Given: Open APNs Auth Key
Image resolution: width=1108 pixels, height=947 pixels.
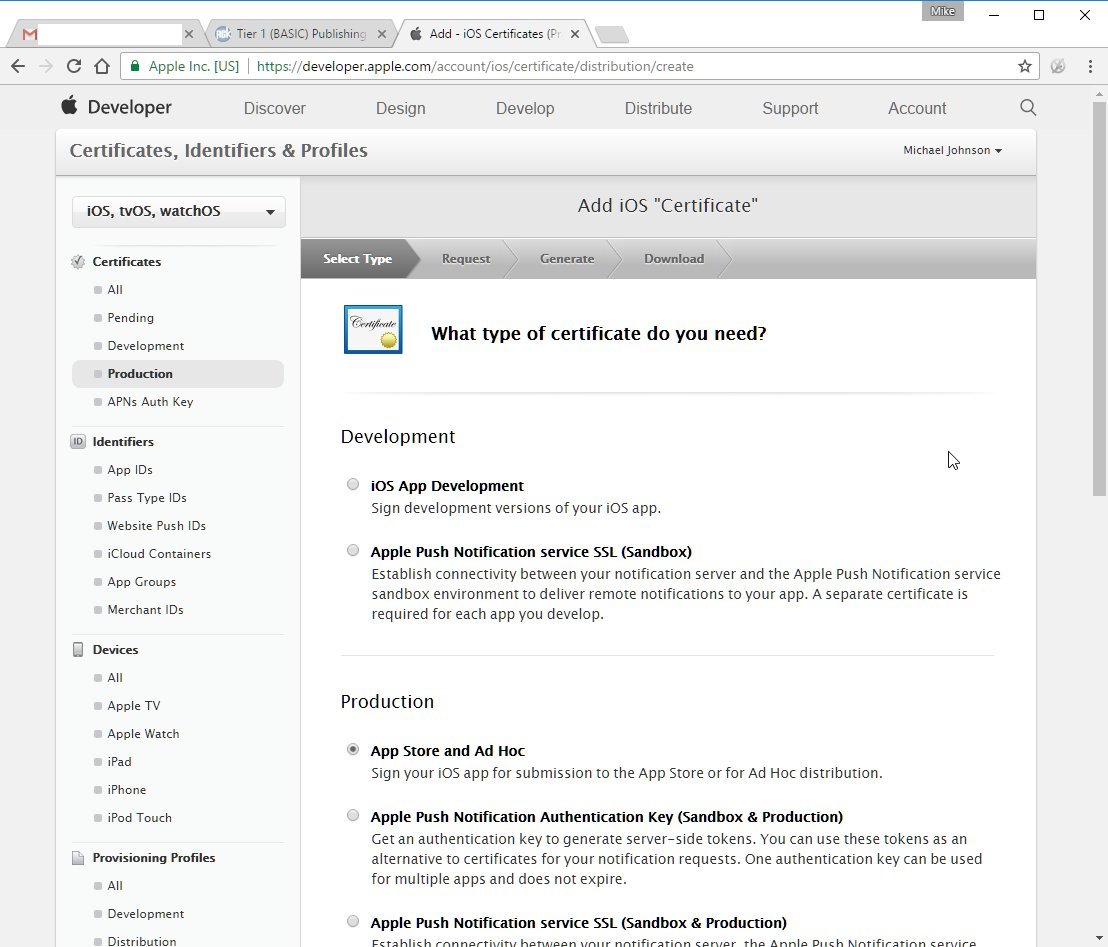Looking at the screenshot, I should [x=151, y=401].
